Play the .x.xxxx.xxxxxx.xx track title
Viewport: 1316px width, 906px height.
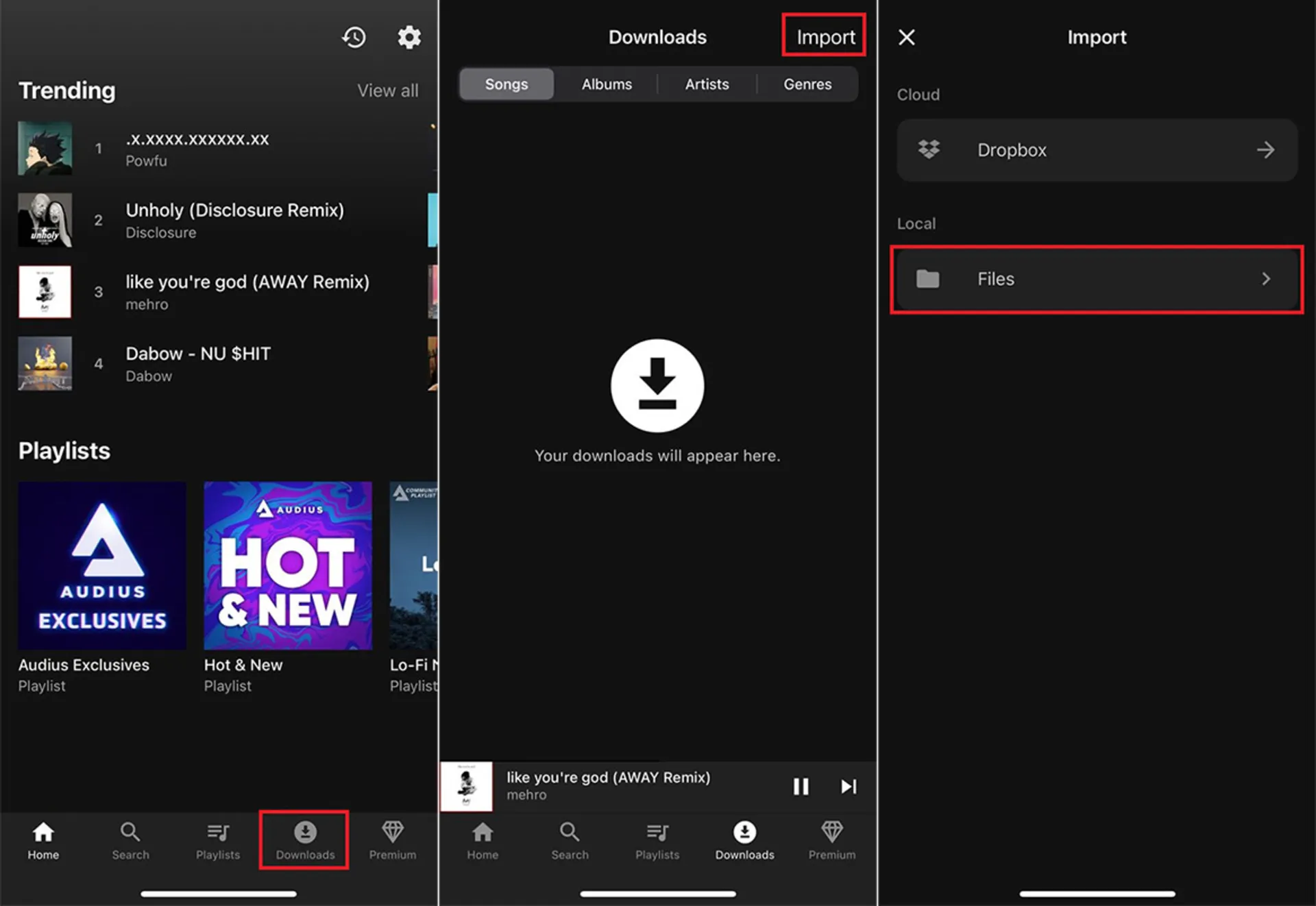coord(197,139)
